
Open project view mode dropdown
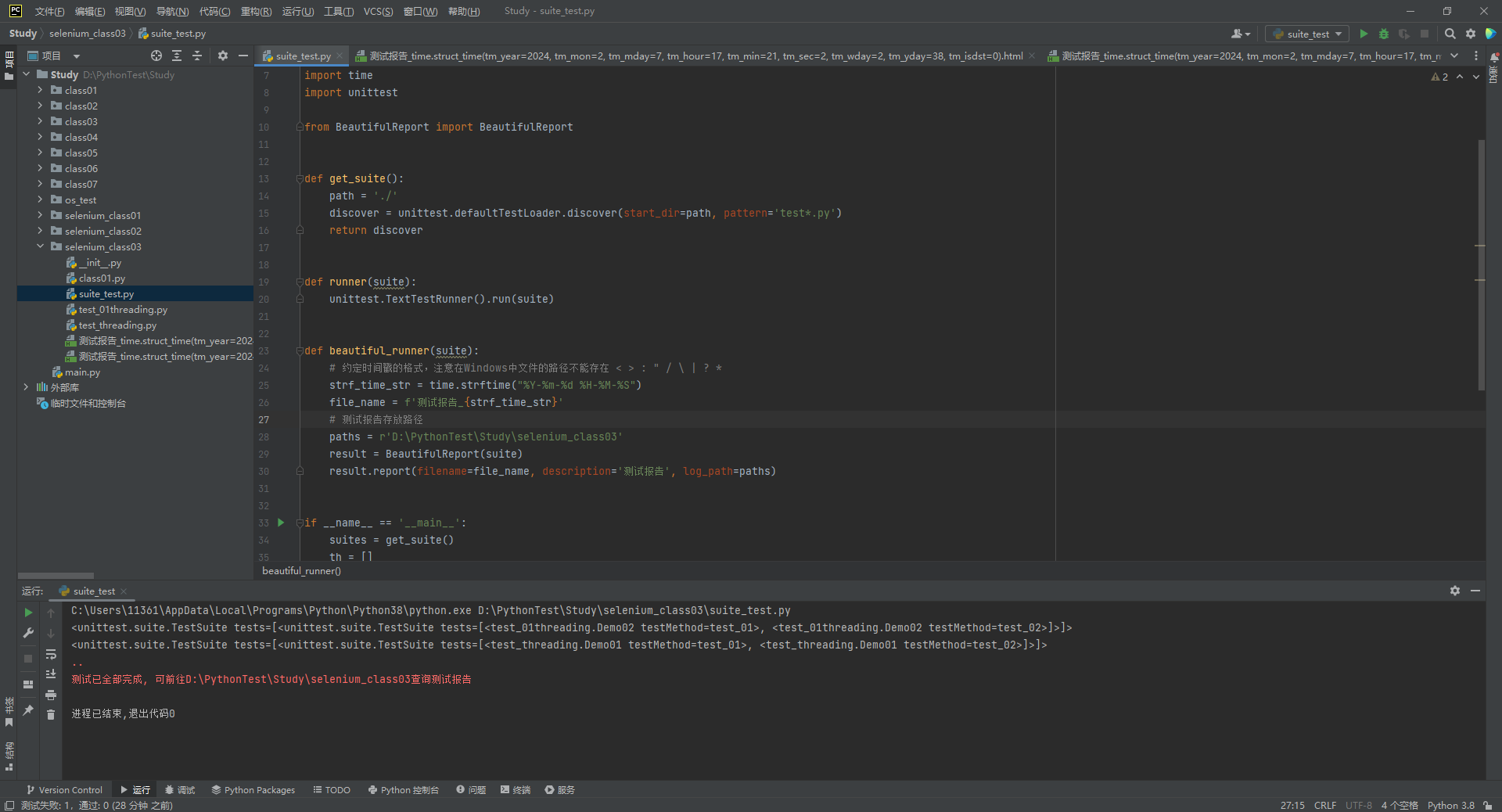click(x=77, y=56)
